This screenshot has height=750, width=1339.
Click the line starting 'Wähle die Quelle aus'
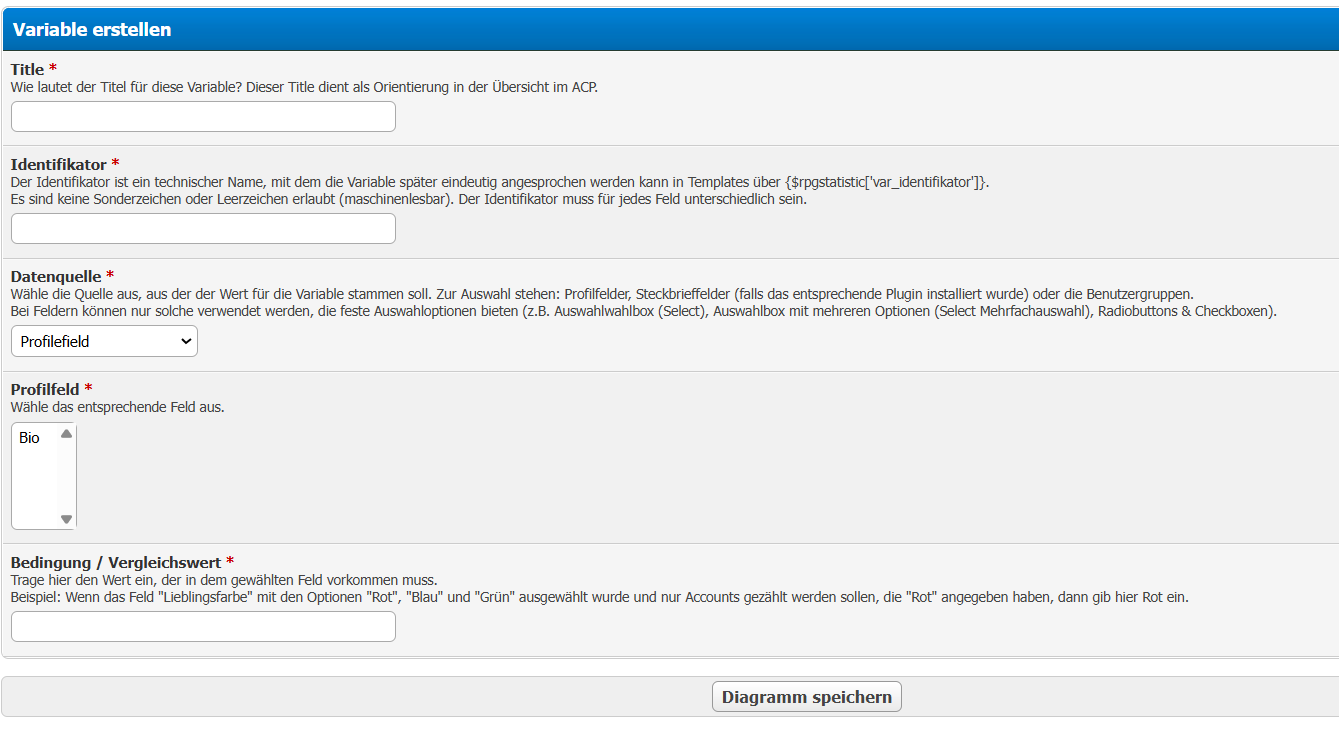(603, 294)
